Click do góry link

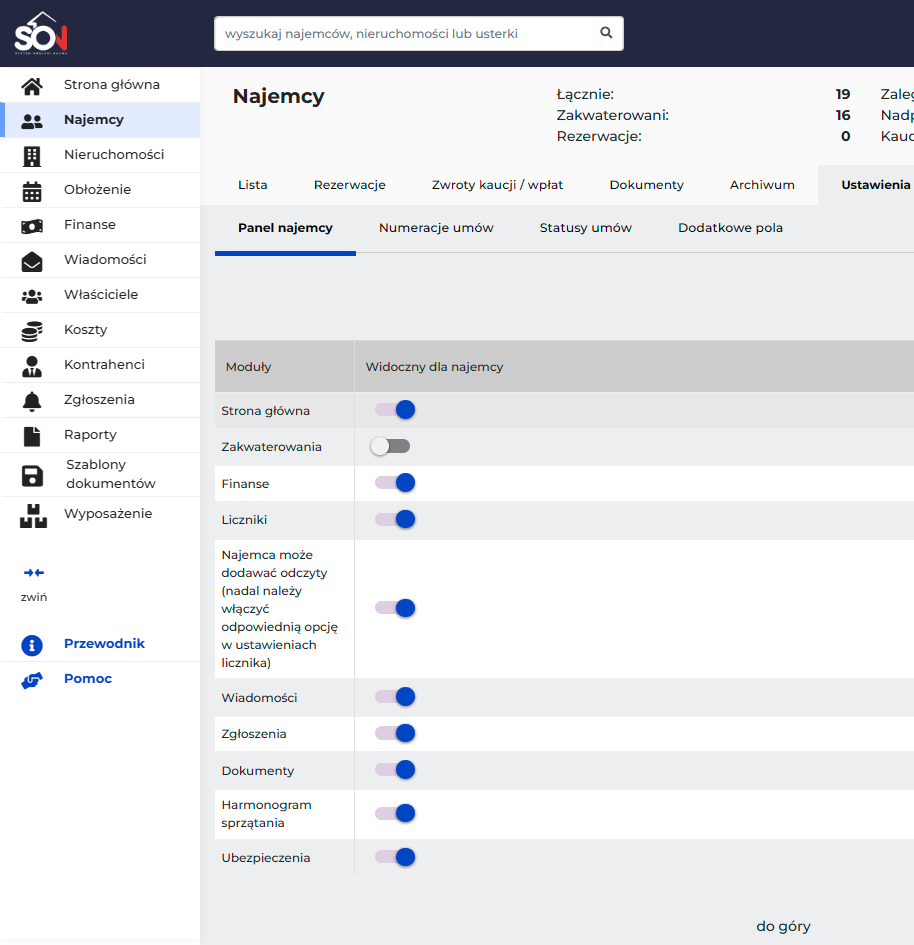coord(783,926)
